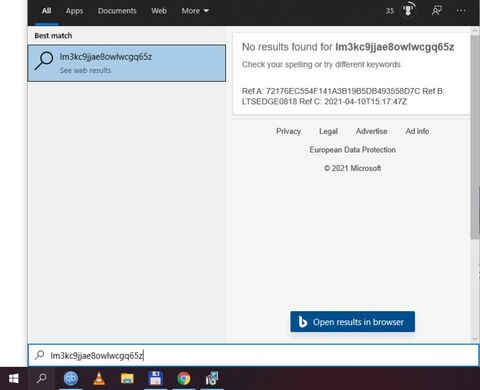Screen dimensions: 480x390
Task: Click the magnifier icon in best match
Action: (44, 61)
